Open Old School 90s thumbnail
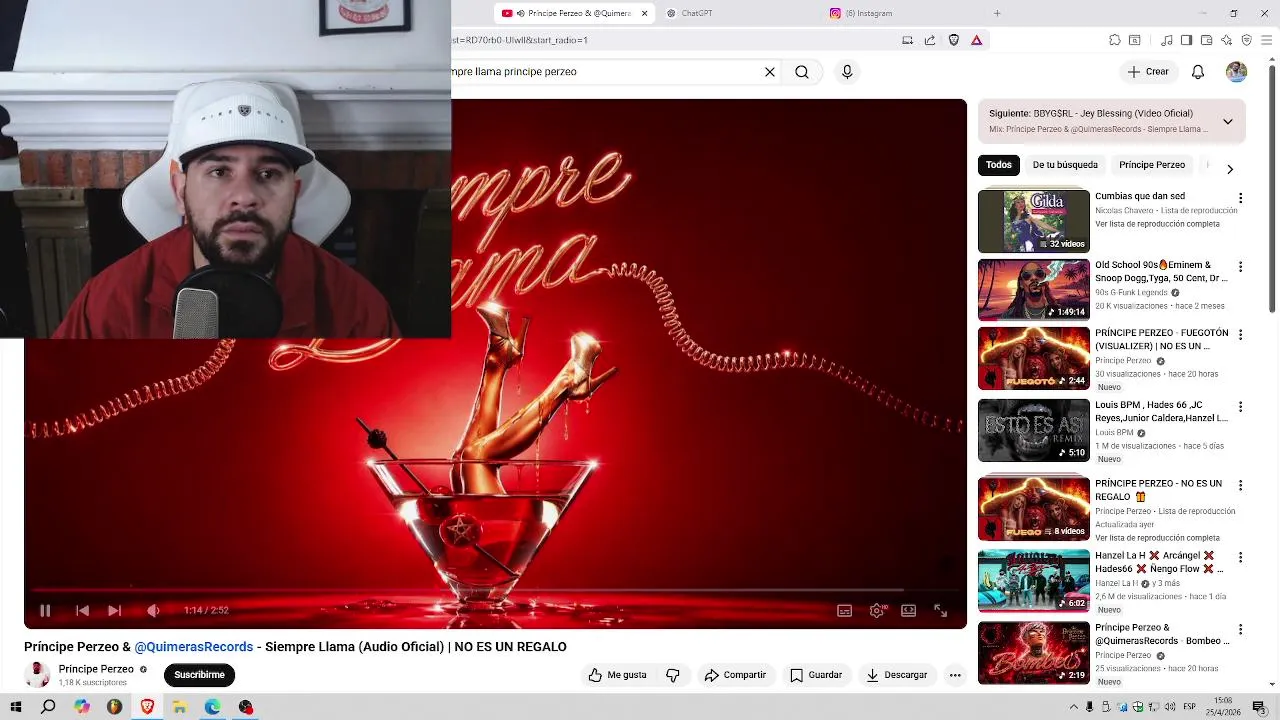 [x=1034, y=290]
